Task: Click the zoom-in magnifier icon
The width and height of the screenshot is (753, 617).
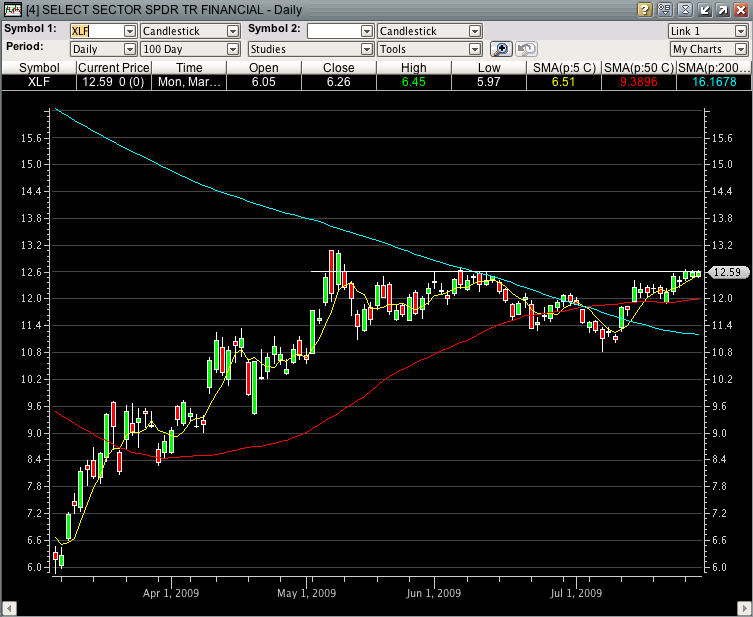Action: pos(501,48)
